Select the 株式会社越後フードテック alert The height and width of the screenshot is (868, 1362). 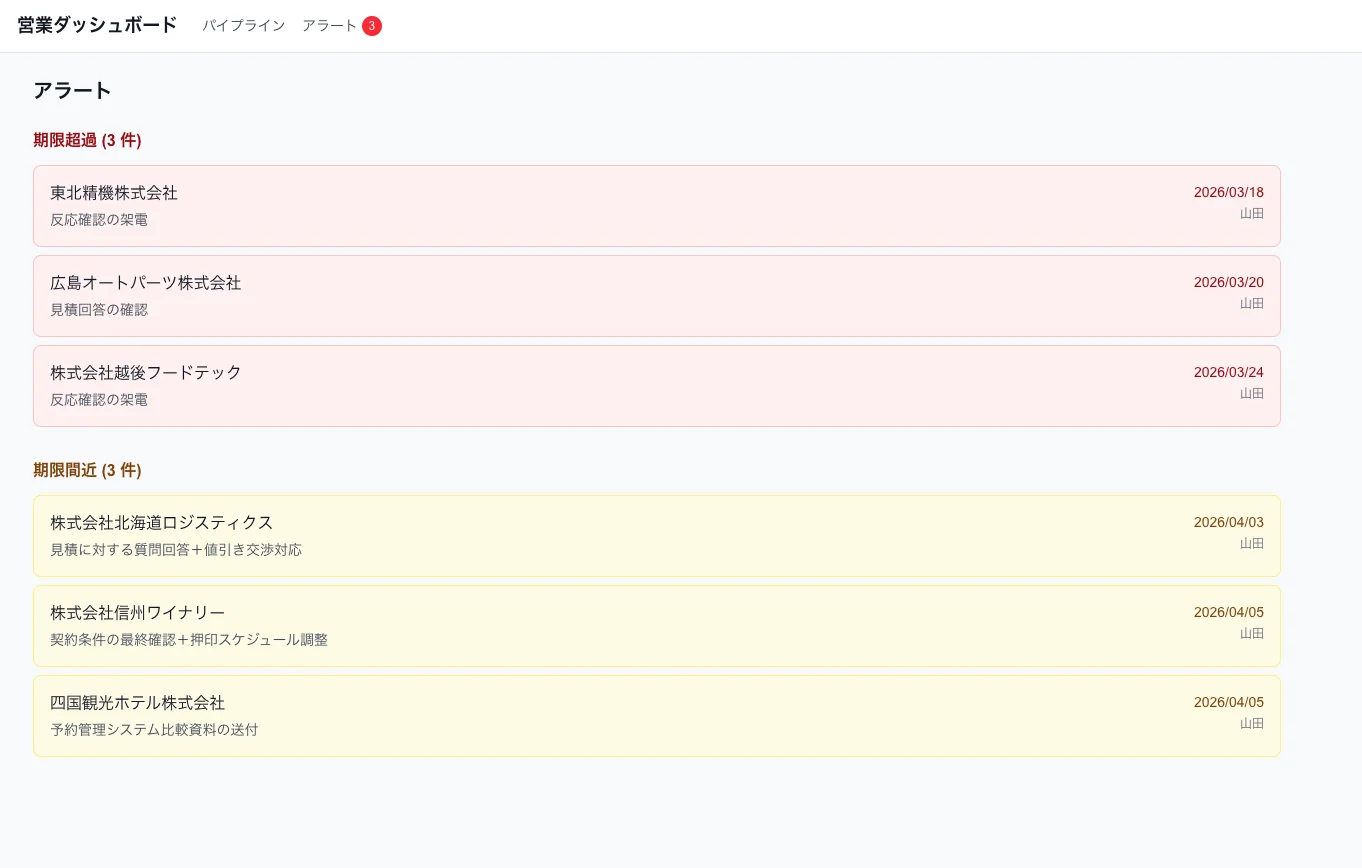(656, 386)
